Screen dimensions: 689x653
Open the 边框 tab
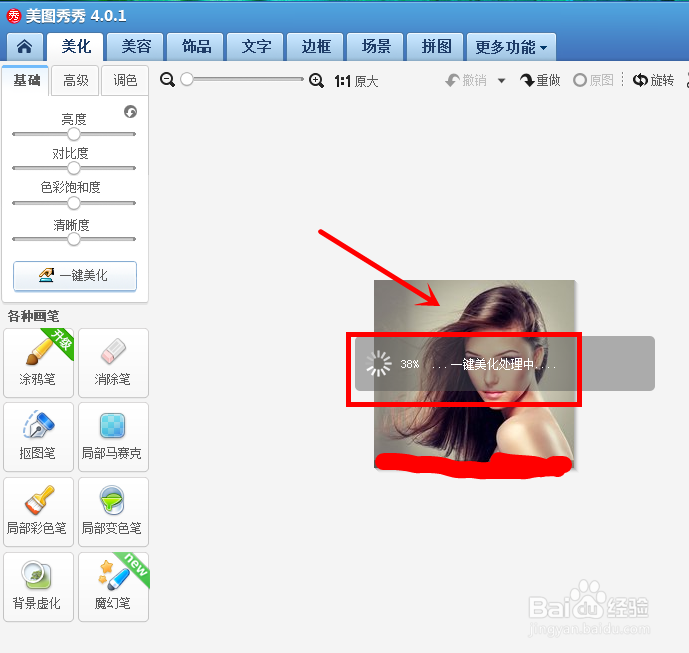(x=316, y=47)
